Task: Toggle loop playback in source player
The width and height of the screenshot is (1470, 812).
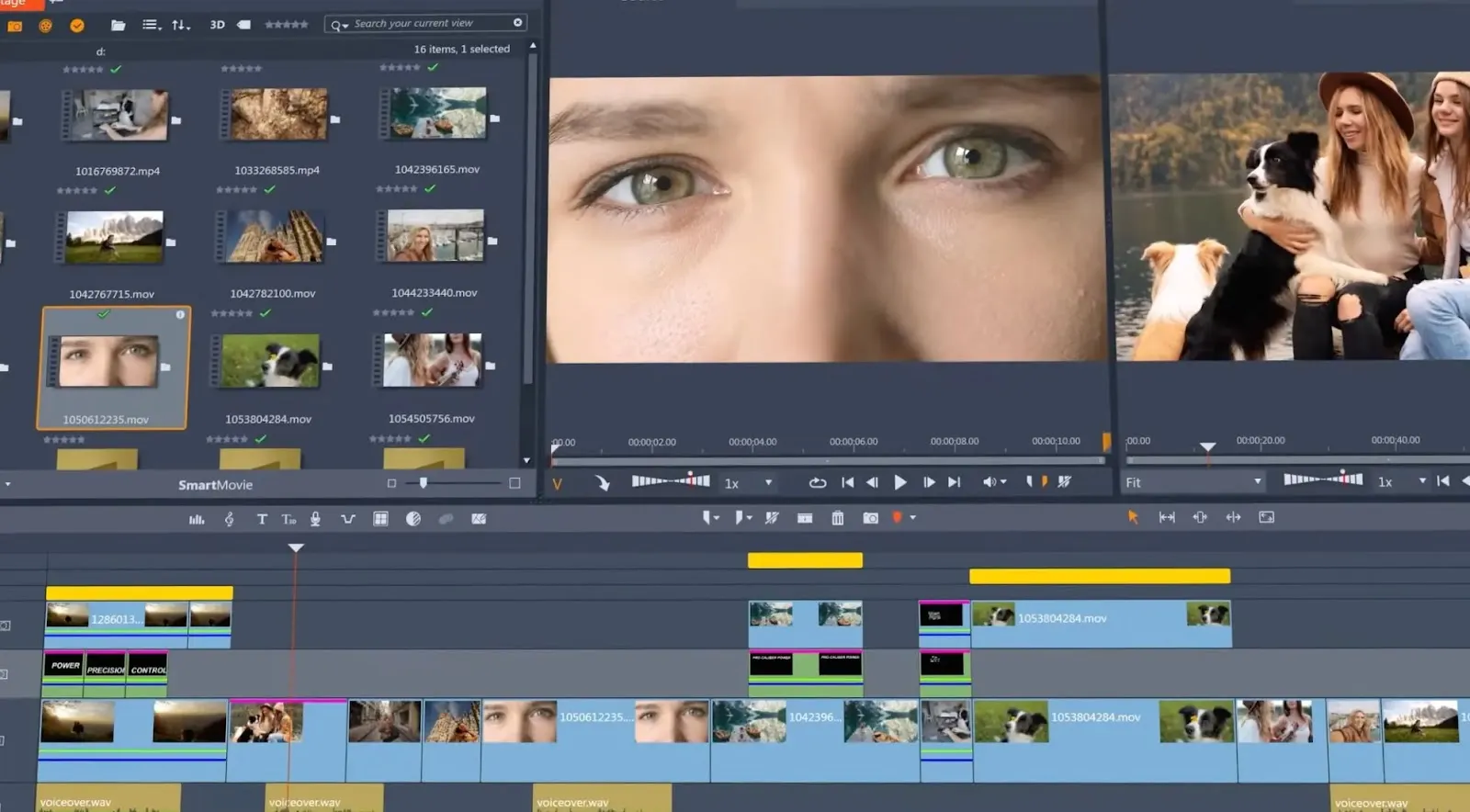Action: point(817,482)
